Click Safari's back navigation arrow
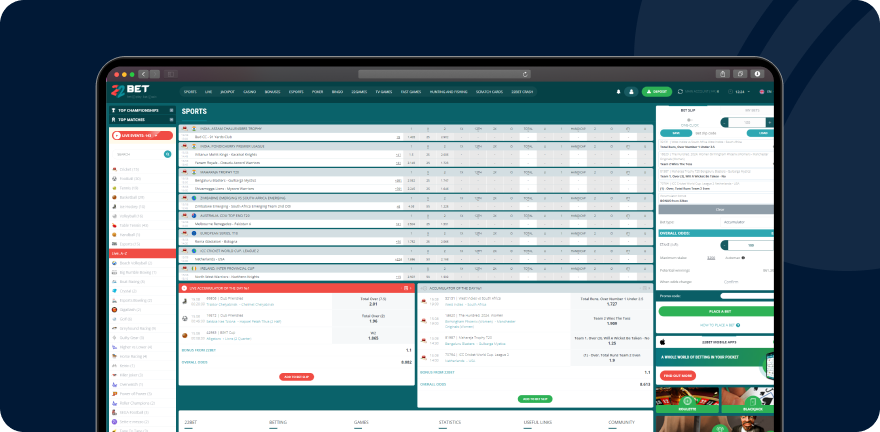Viewport: 880px width, 432px height. 144,74
